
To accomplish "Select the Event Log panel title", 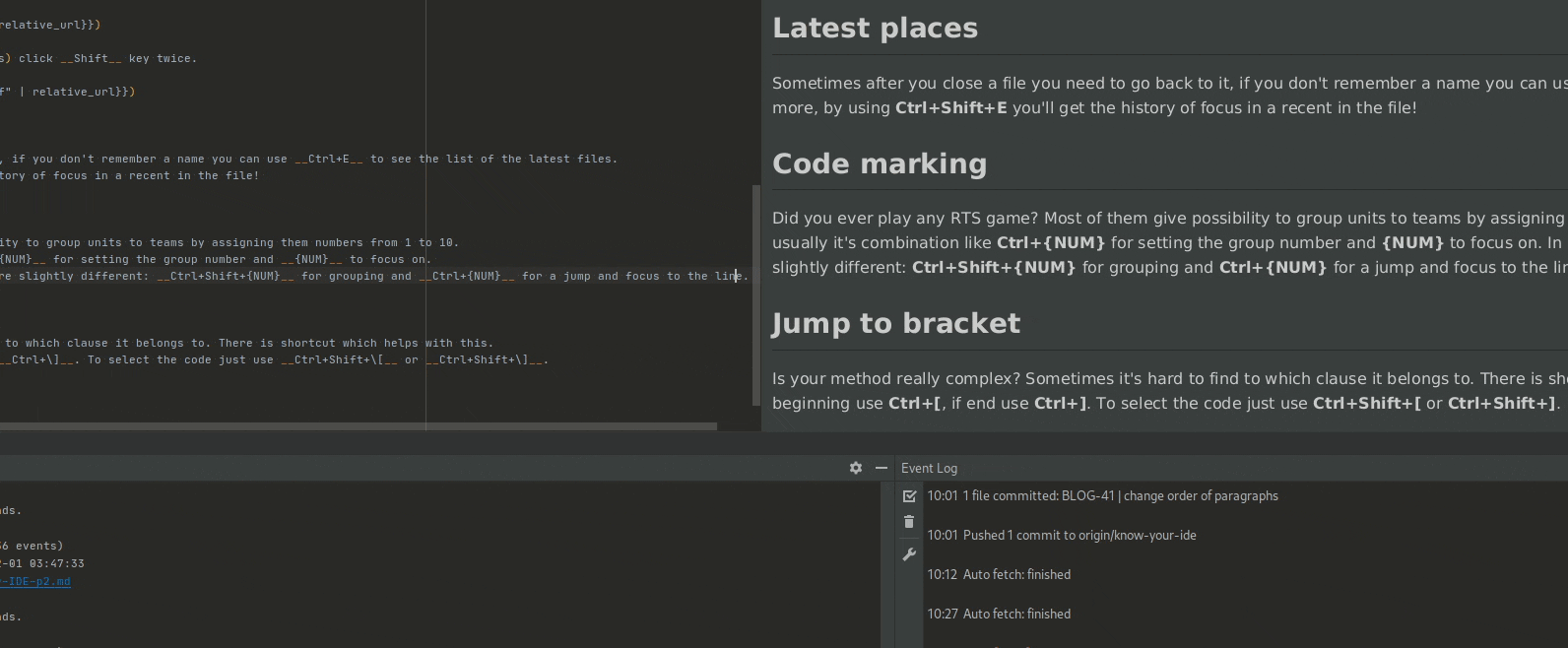I will 929,468.
